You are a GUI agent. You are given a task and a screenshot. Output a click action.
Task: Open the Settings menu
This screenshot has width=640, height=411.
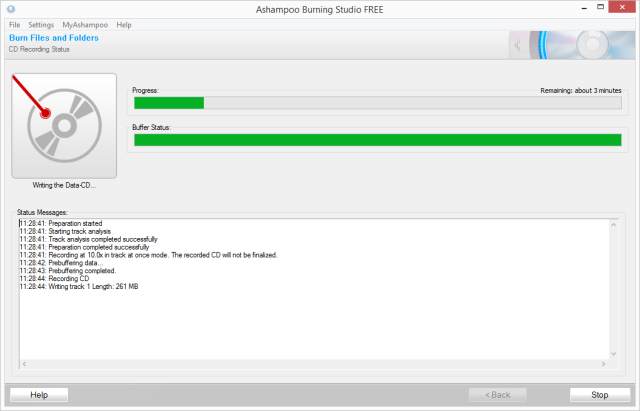pyautogui.click(x=41, y=25)
